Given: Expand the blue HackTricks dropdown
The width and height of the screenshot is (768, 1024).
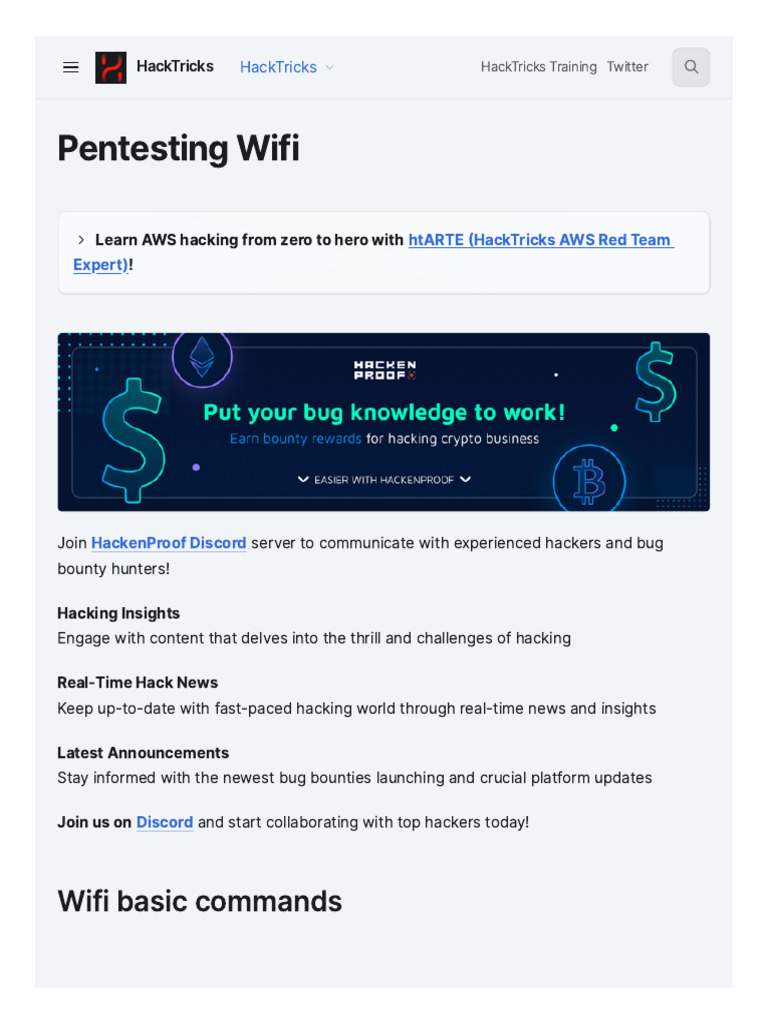Looking at the screenshot, I should tap(287, 67).
